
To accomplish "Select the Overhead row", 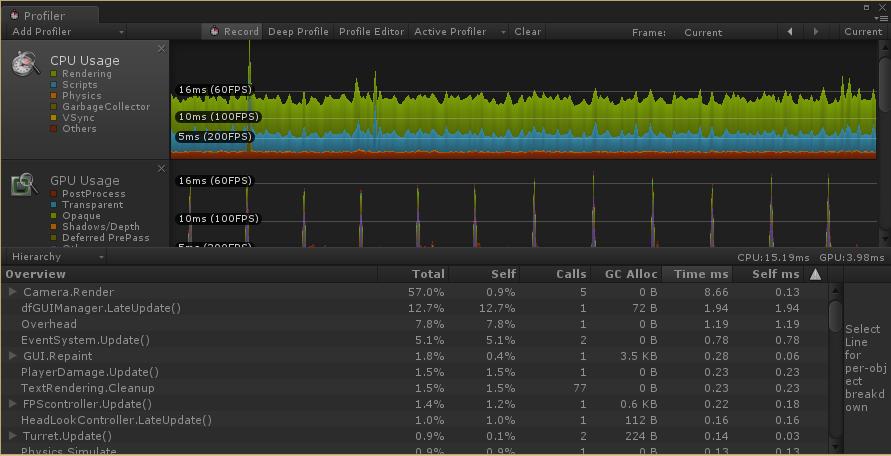I will [415, 324].
